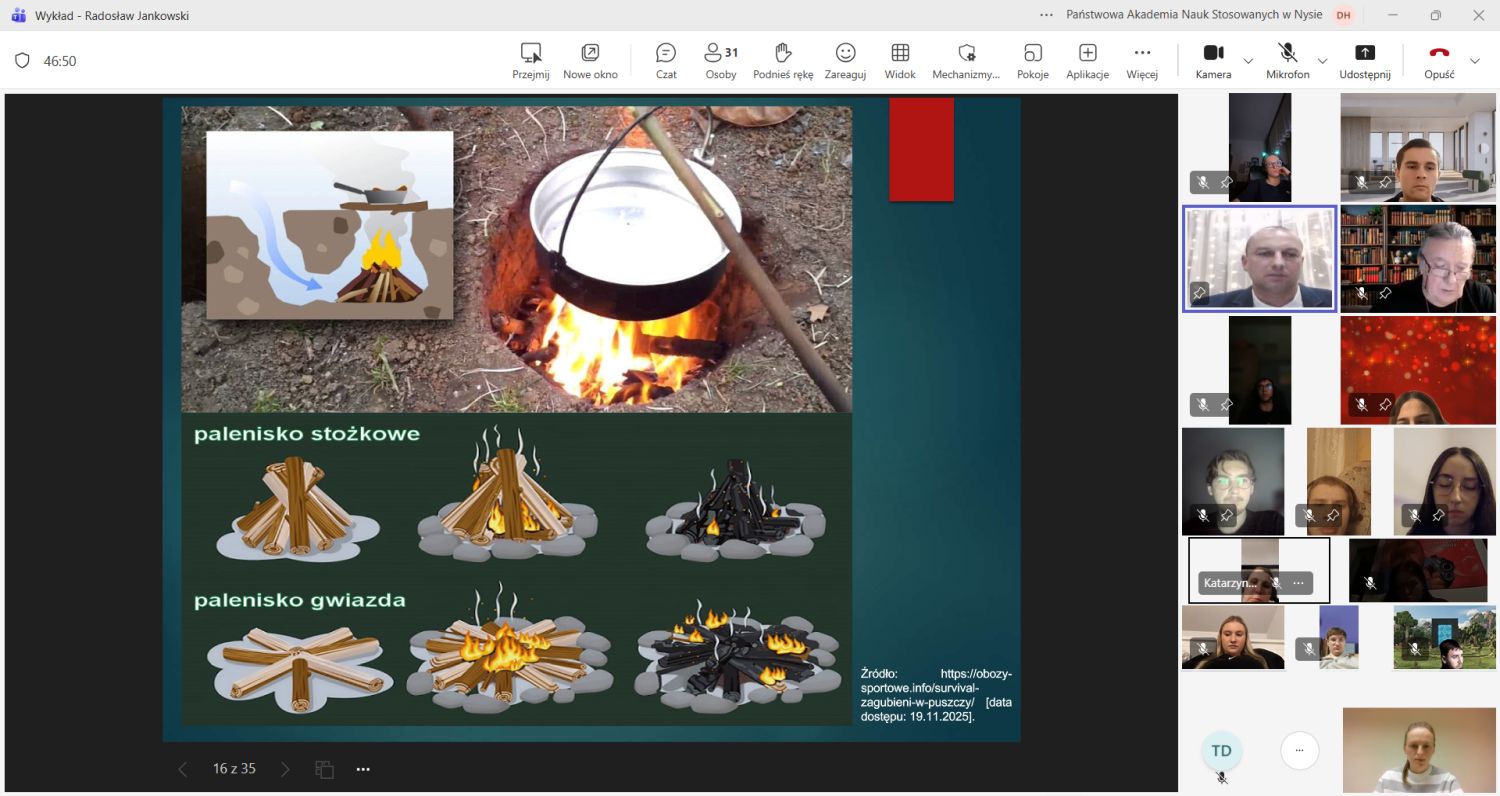This screenshot has height=796, width=1500.
Task: Open the Czat chat panel
Action: [666, 60]
